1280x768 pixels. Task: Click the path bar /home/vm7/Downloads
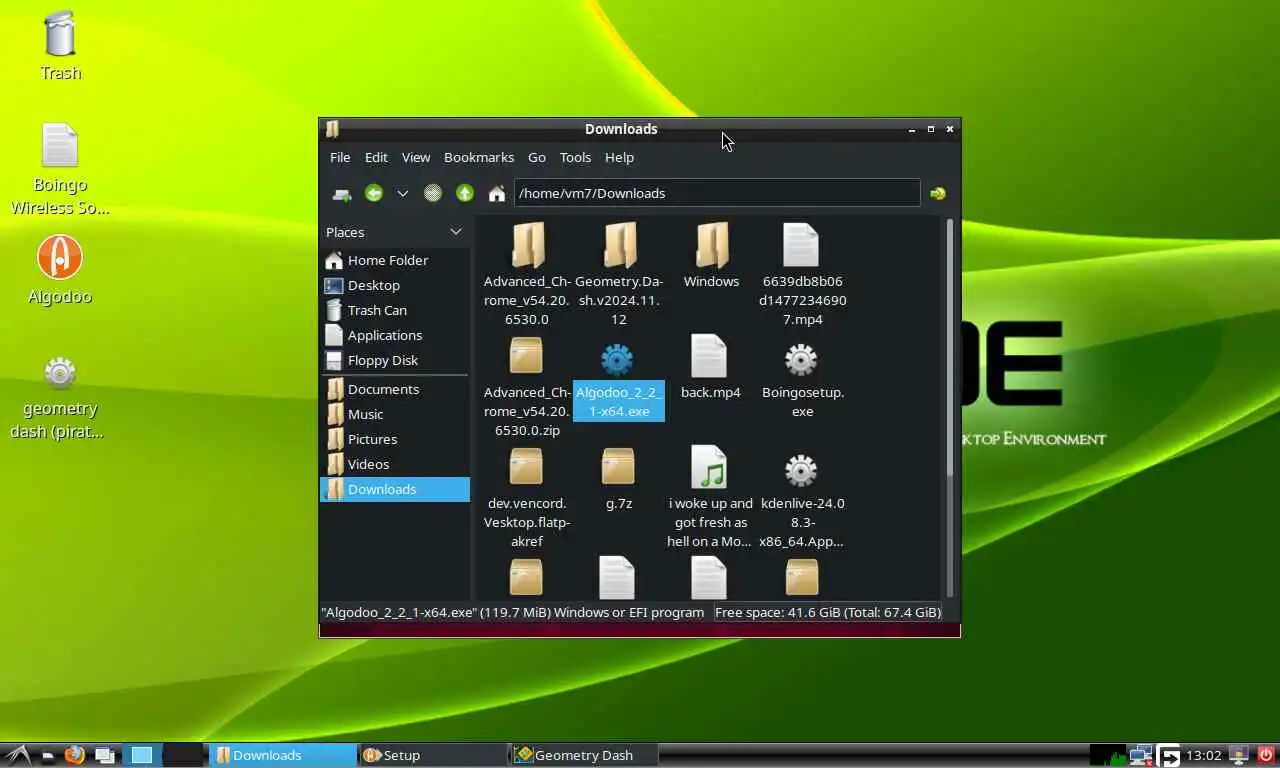coord(717,193)
